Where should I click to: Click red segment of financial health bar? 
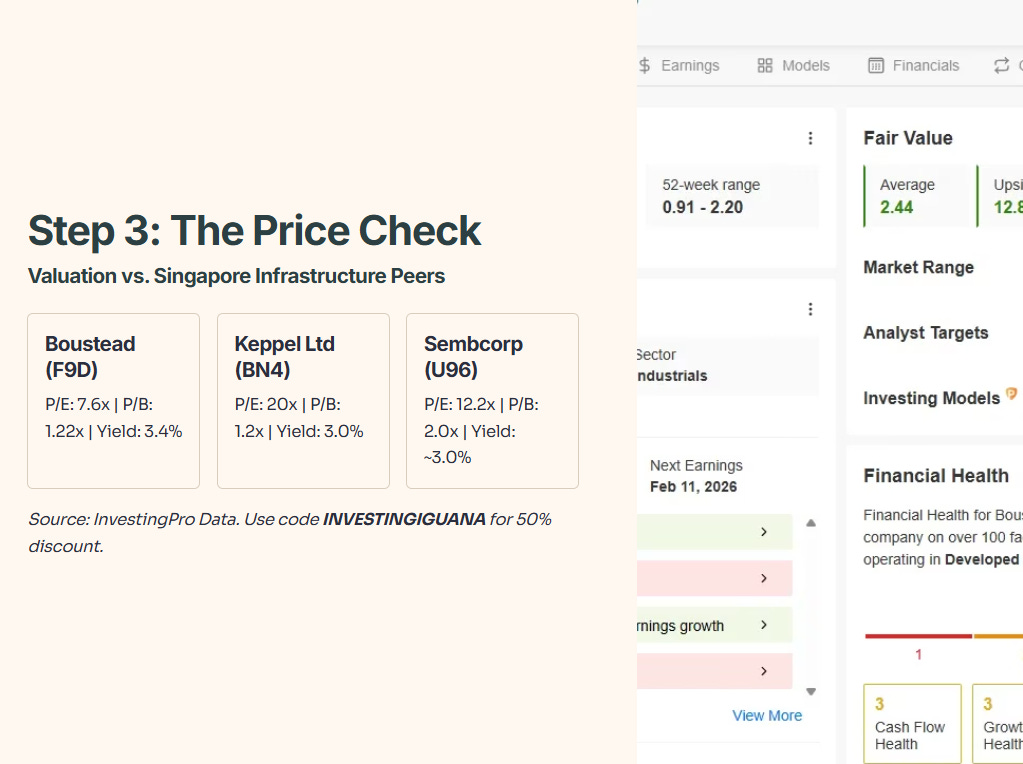coord(918,635)
